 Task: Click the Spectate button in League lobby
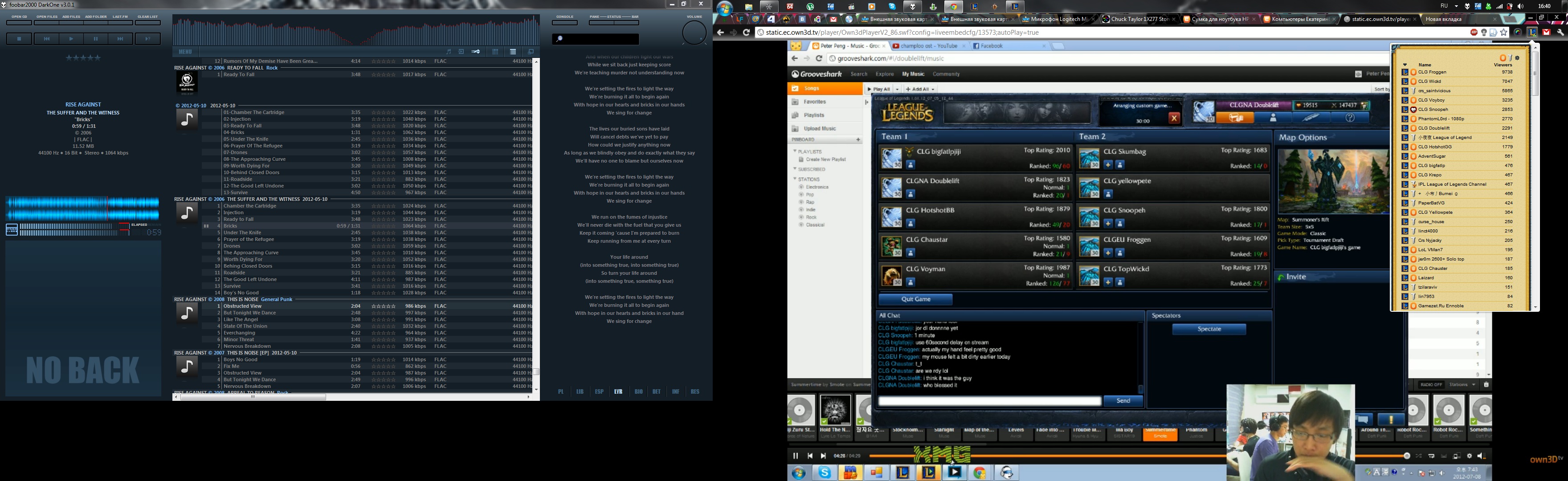click(1209, 330)
